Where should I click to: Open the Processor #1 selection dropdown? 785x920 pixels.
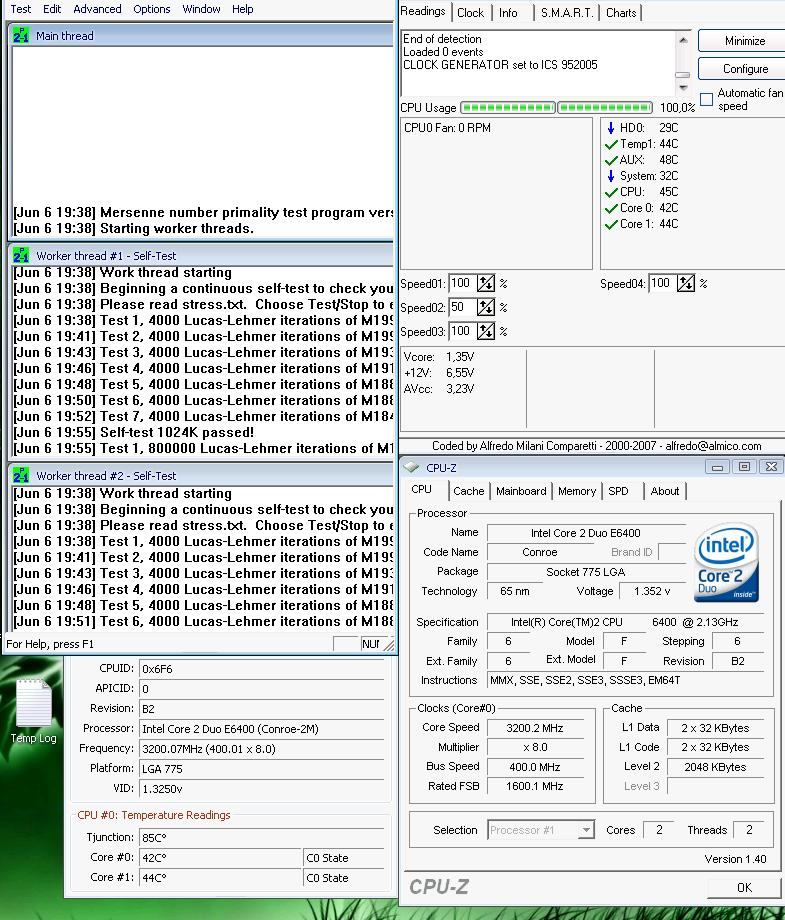pyautogui.click(x=542, y=830)
